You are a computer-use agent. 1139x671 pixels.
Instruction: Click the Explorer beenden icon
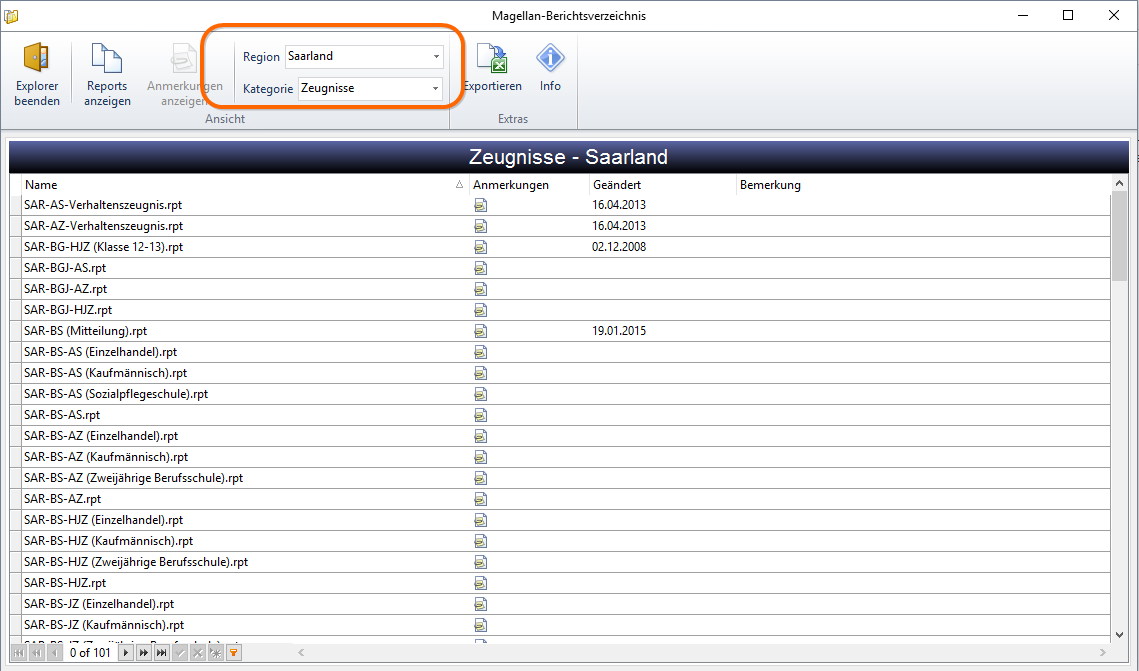36,58
